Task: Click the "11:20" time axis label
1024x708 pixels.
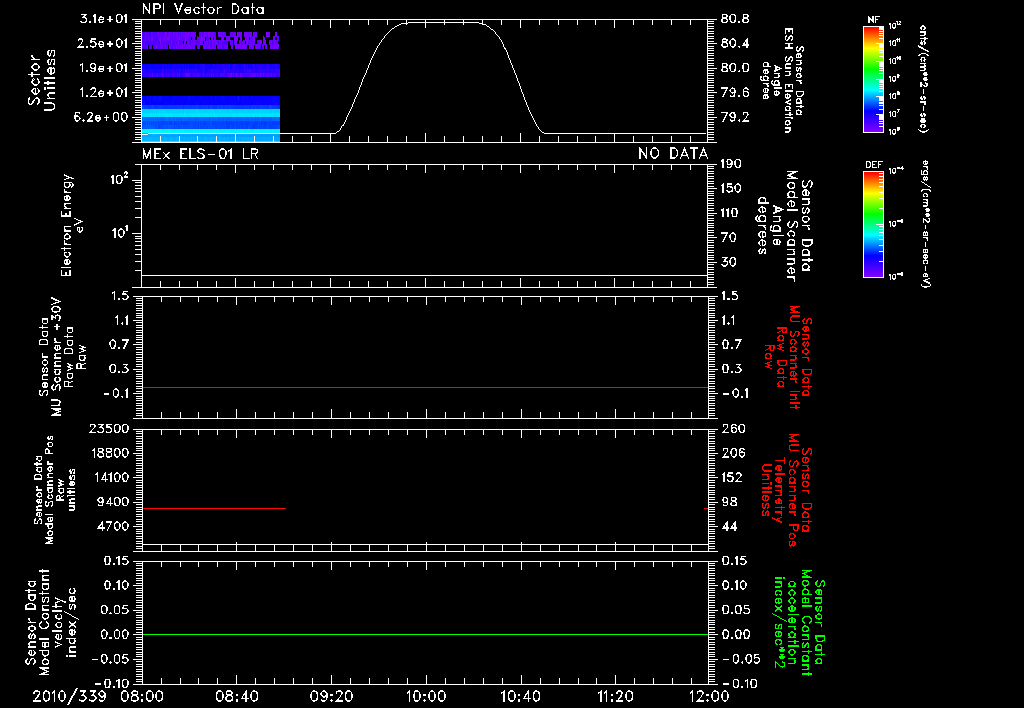Action: coord(615,696)
